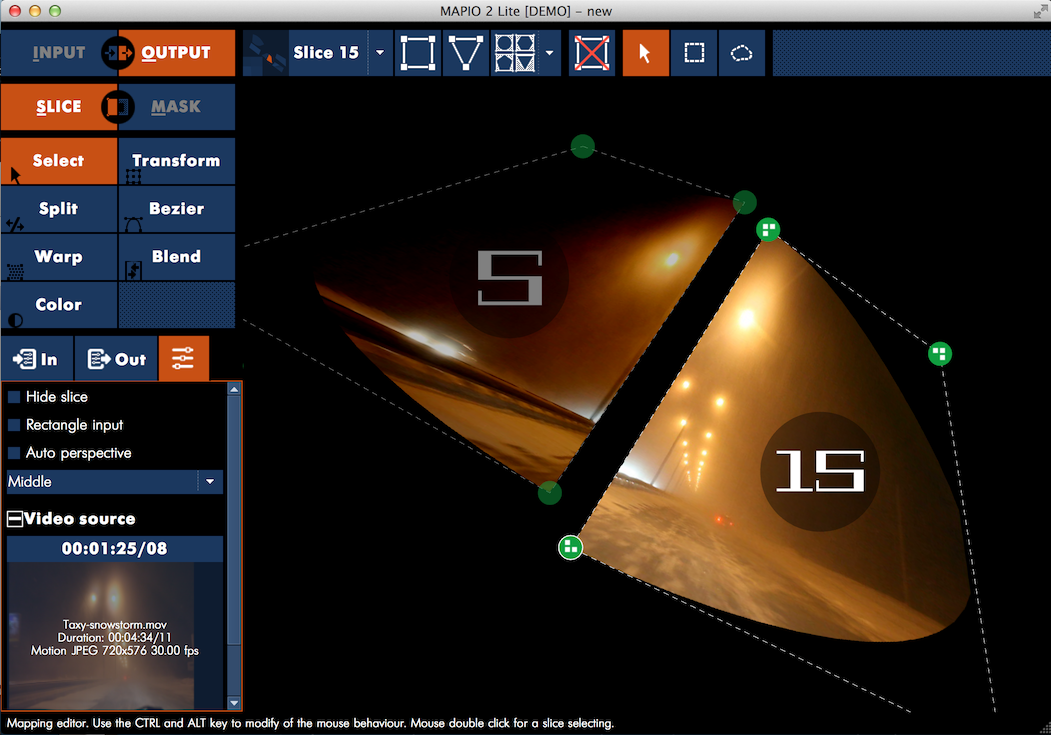Switch to the OUTPUT mode

(175, 52)
